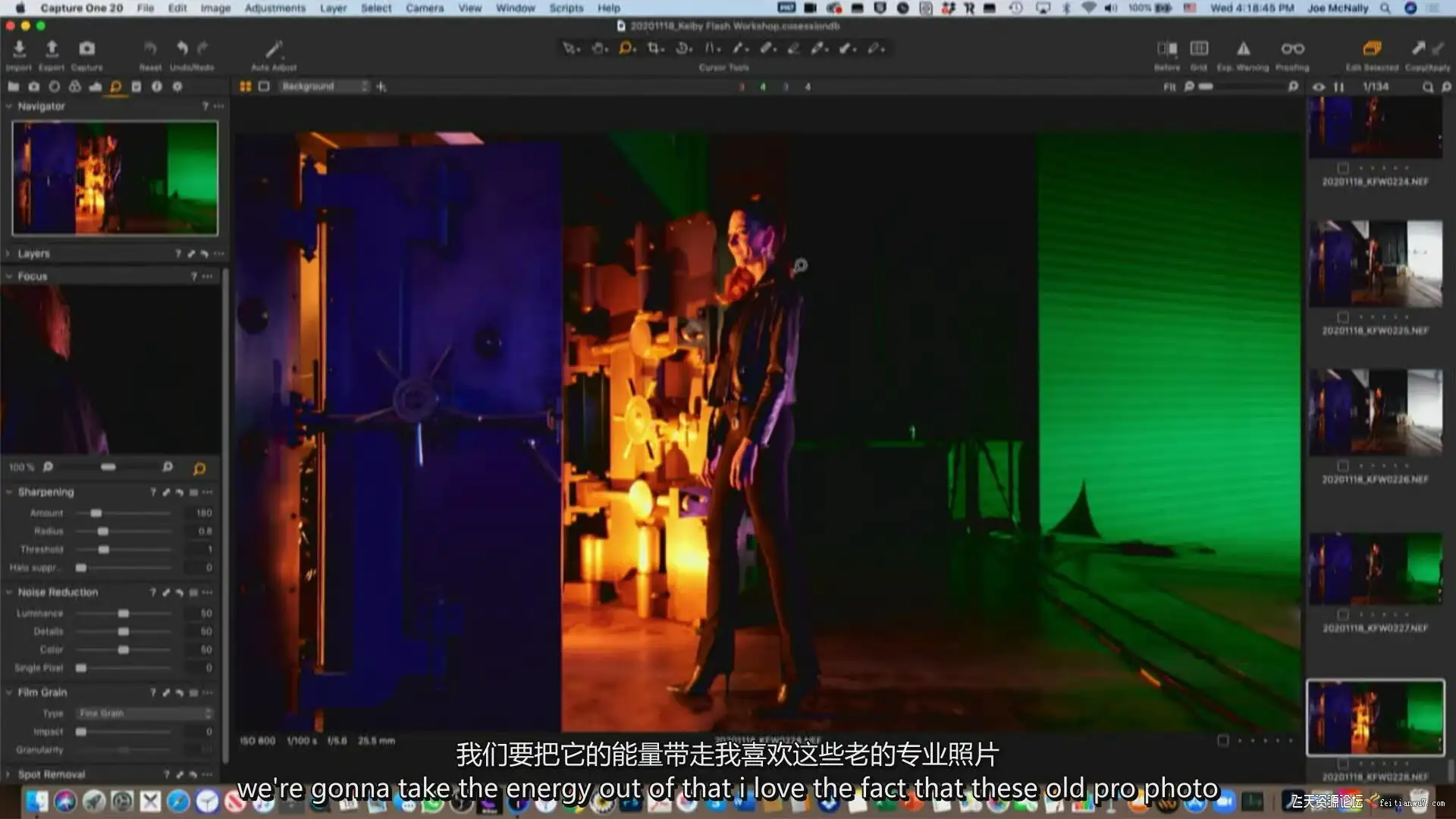
Task: Click the Reset adjustments icon
Action: coord(150,49)
